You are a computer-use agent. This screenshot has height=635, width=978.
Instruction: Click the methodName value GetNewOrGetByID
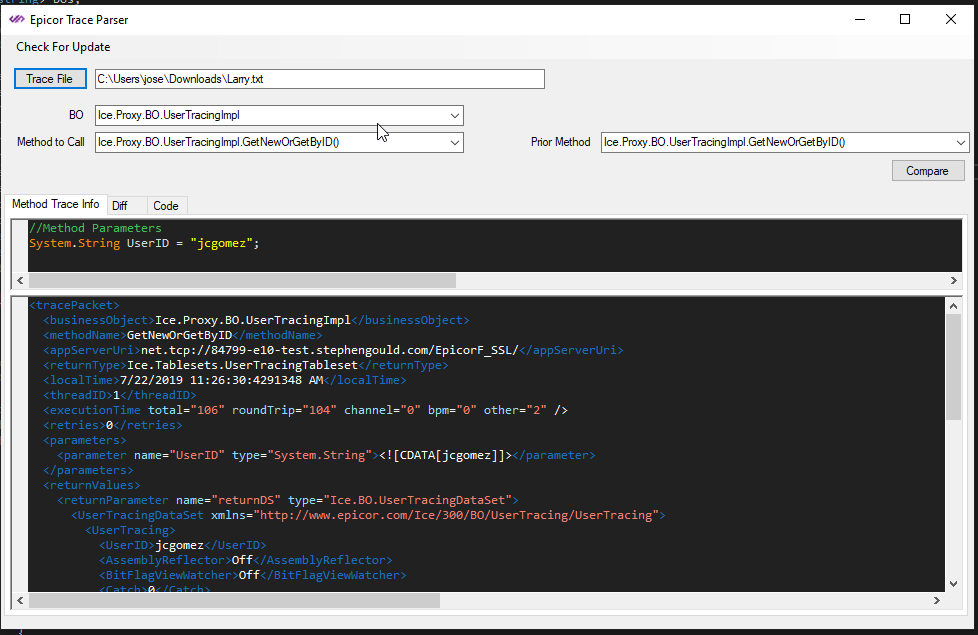point(180,335)
